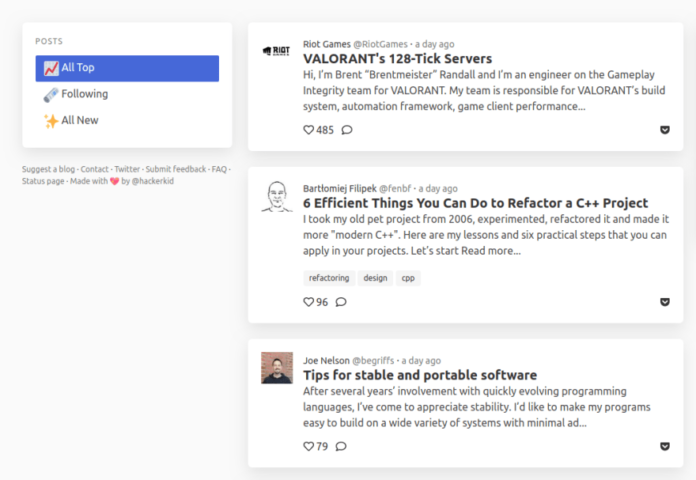Image resolution: width=696 pixels, height=480 pixels.
Task: Select the All Top posts filter
Action: point(127,68)
